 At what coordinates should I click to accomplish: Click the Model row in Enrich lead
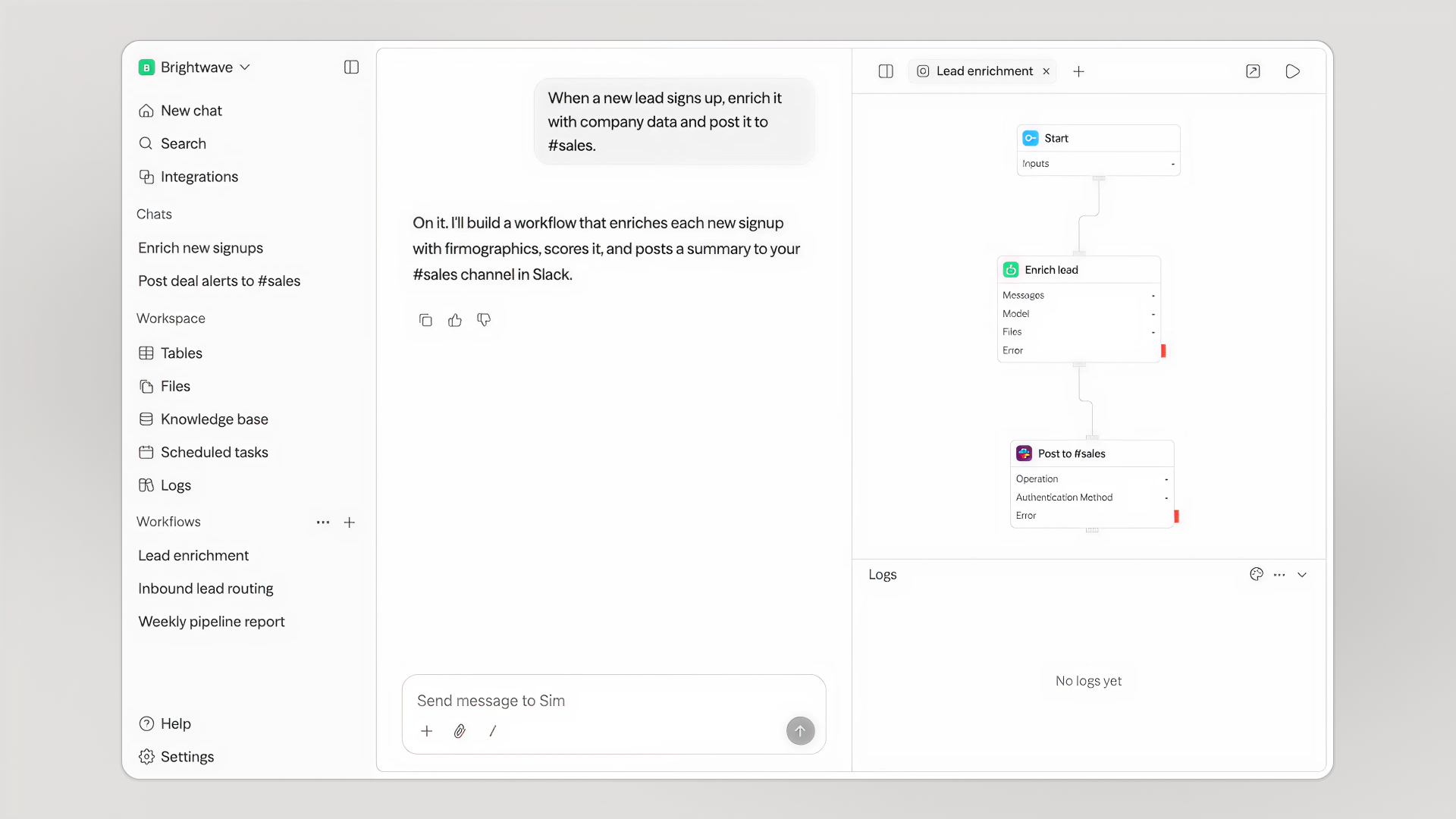point(1078,314)
